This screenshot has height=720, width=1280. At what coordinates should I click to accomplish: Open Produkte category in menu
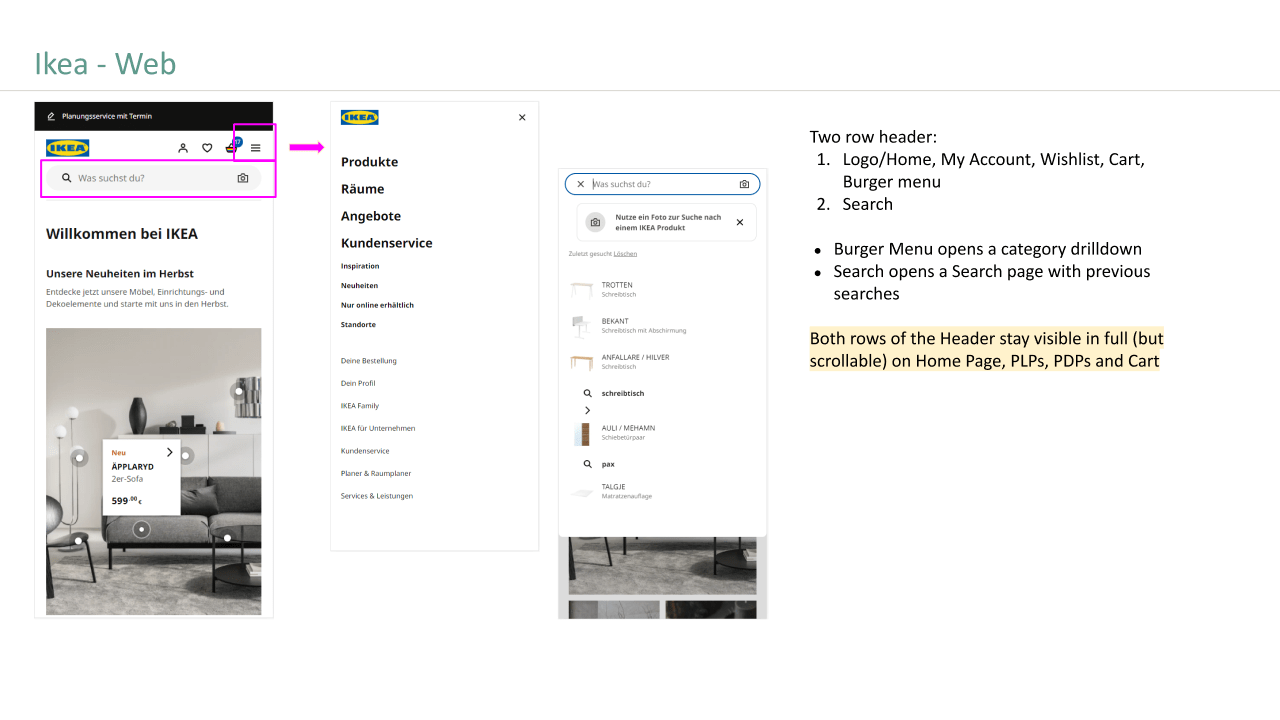[369, 162]
